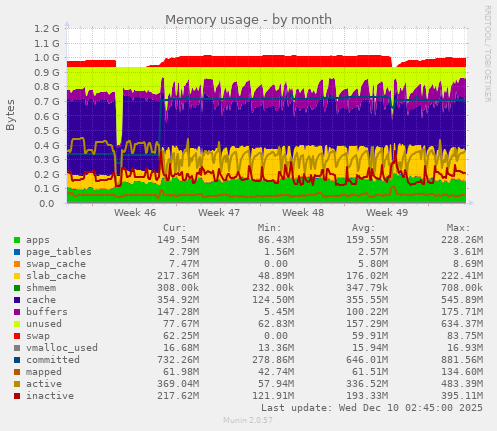The width and height of the screenshot is (497, 431).
Task: Click the red swap legend swatch
Action: pyautogui.click(x=17, y=336)
